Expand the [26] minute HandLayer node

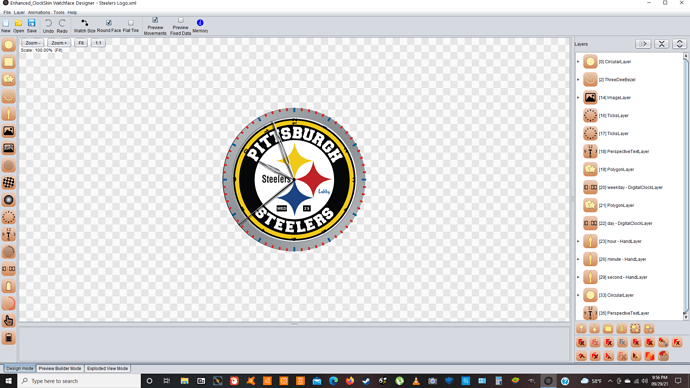pyautogui.click(x=578, y=259)
